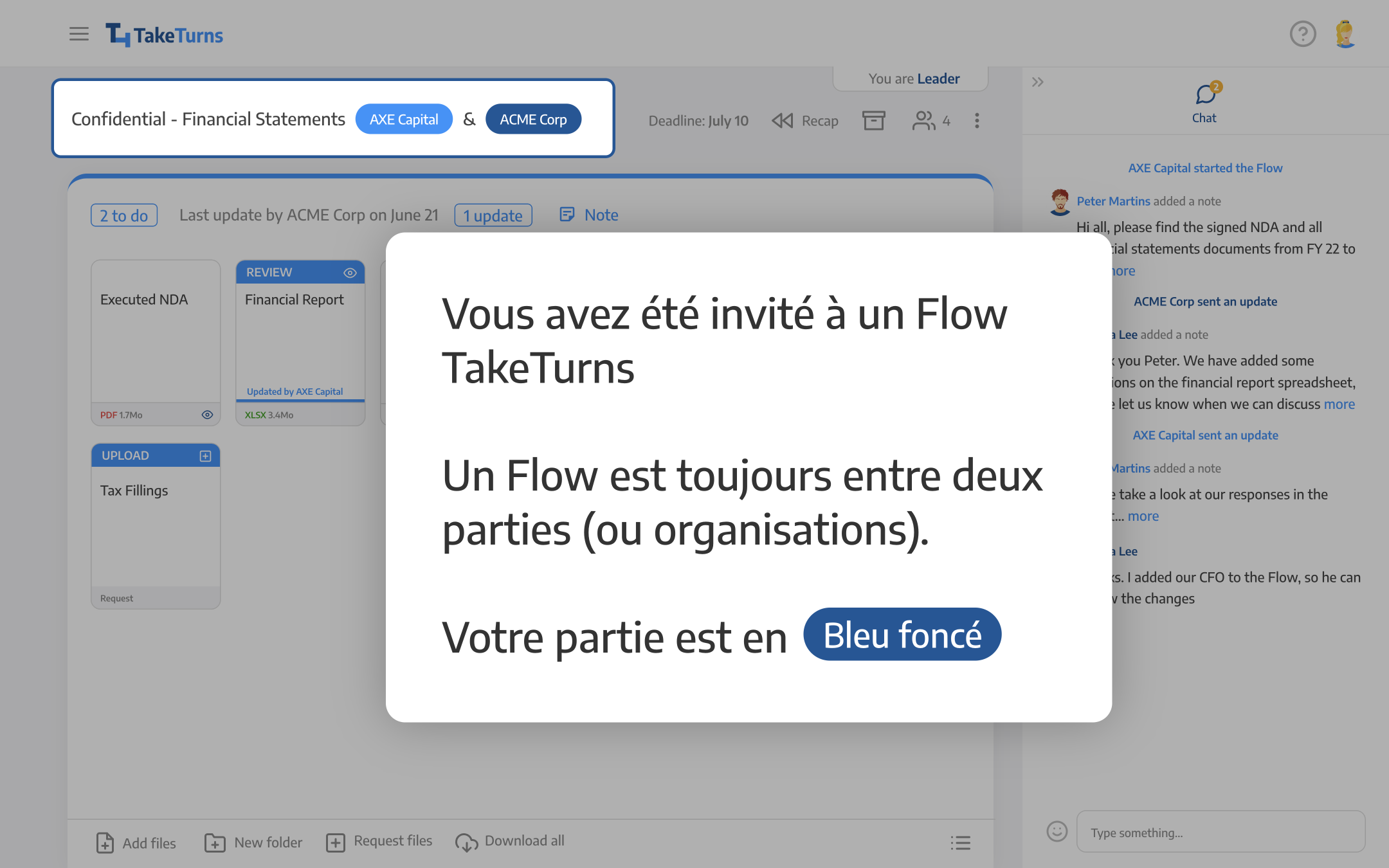Open the three-dot more options menu

pos(977,121)
